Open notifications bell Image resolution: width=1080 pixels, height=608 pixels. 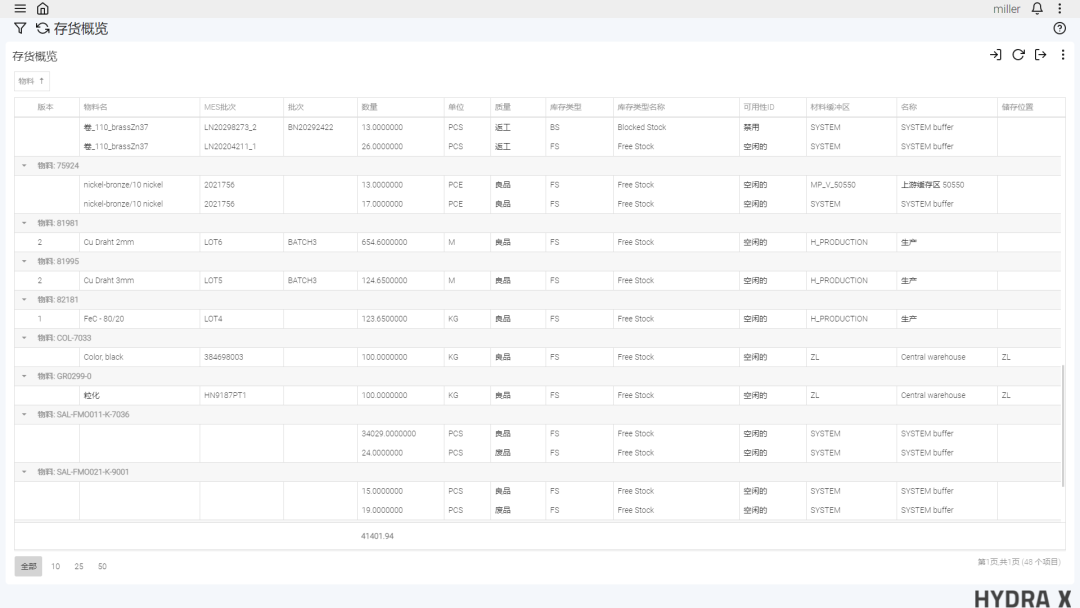tap(1037, 9)
